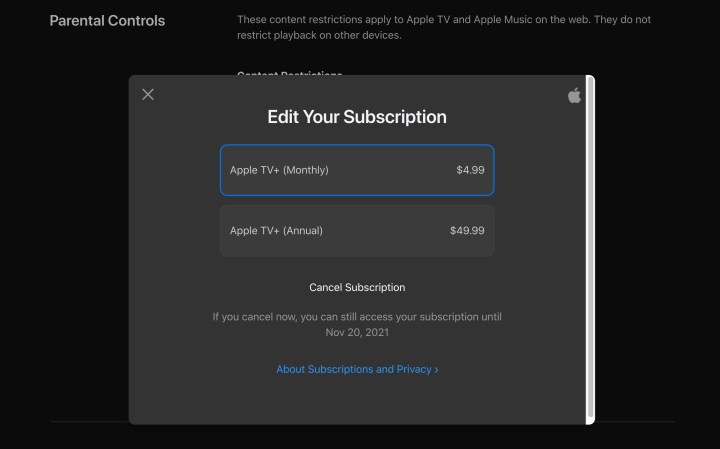Click the partially hidden Content Restrictions label

click(290, 74)
